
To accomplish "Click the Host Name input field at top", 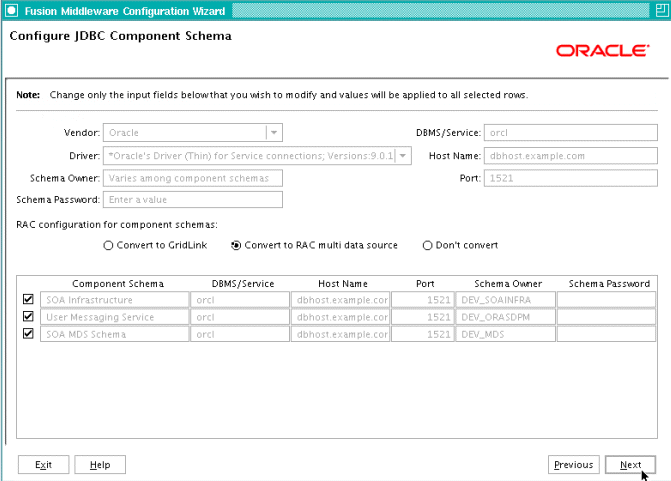I will tap(571, 156).
